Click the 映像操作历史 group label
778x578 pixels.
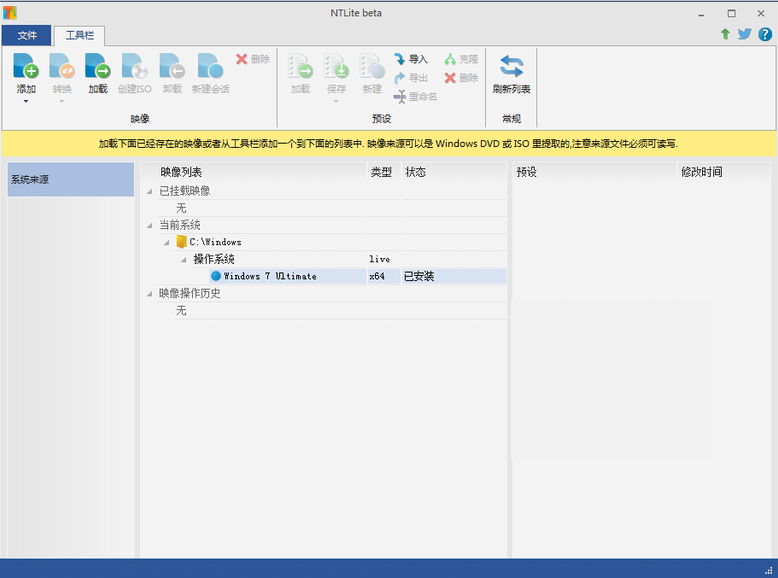coord(190,293)
